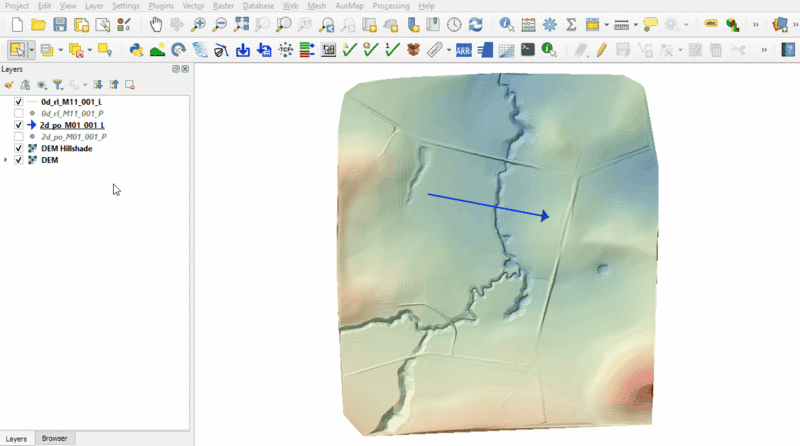Open the Plugins menu
Viewport: 800px width, 446px height.
coord(160,6)
